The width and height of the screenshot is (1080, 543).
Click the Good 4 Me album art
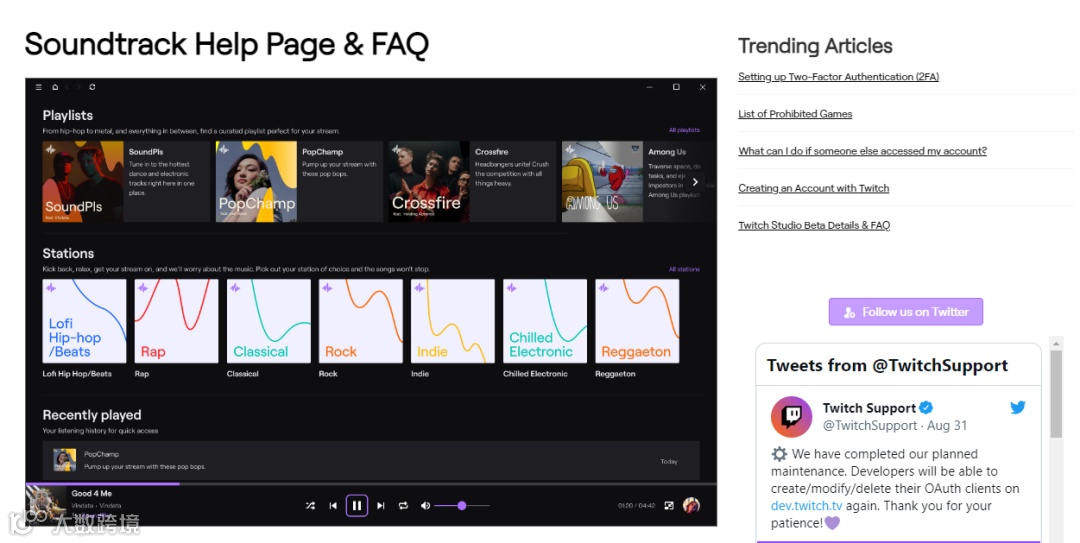[x=46, y=506]
